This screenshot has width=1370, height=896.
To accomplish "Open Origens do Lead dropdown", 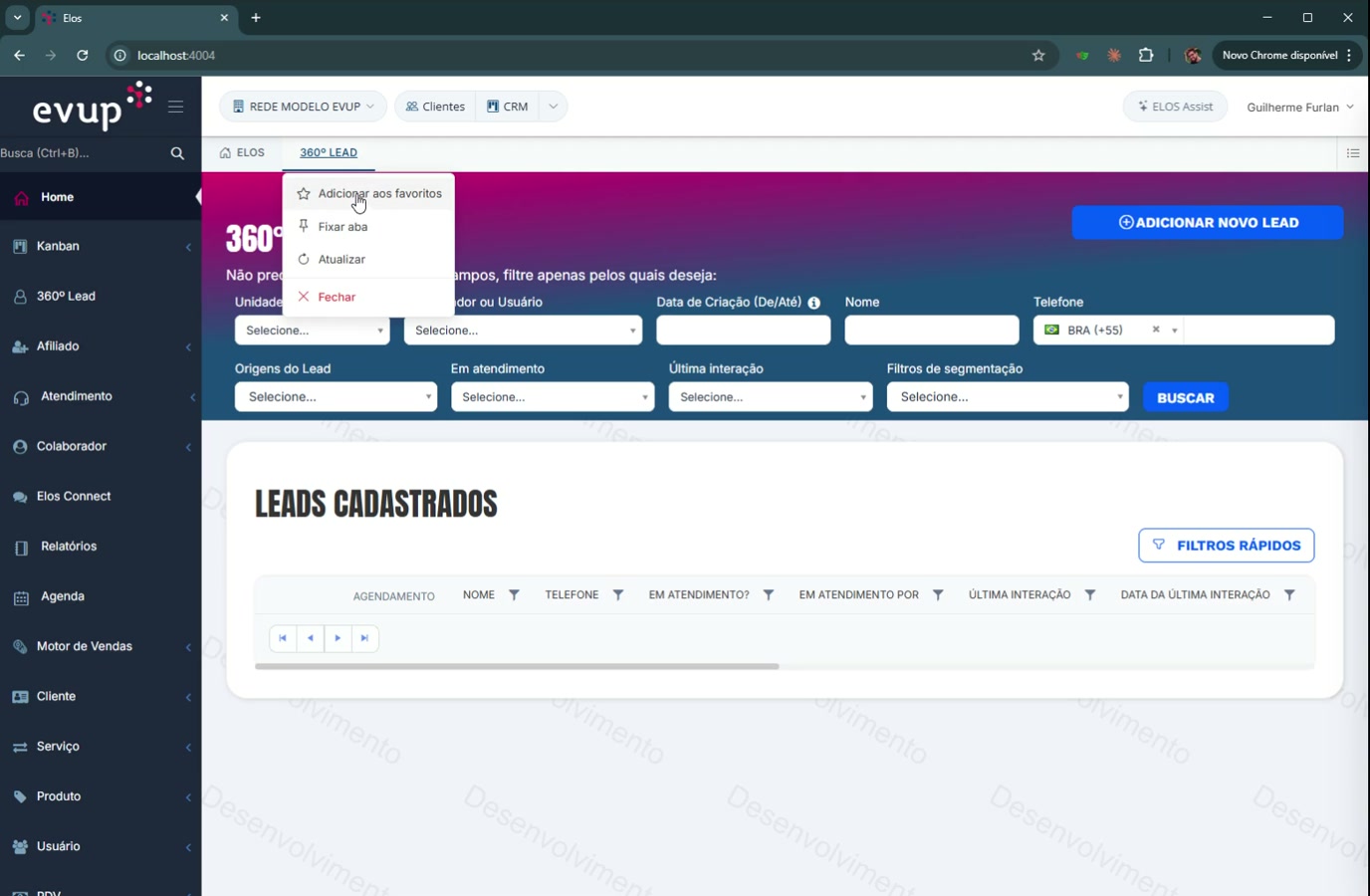I will 336,396.
